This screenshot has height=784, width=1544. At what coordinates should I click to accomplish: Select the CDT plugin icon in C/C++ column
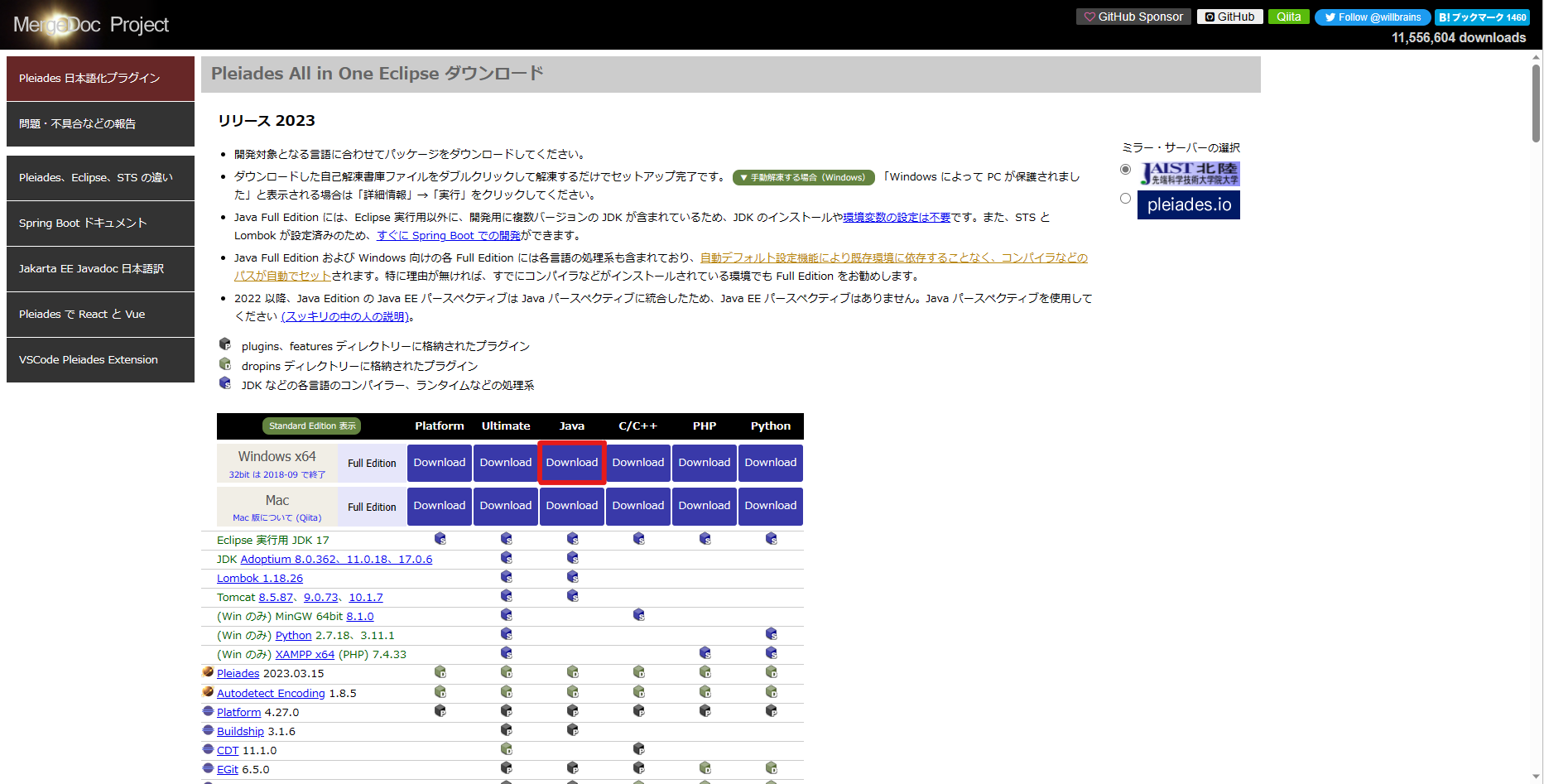[x=638, y=748]
